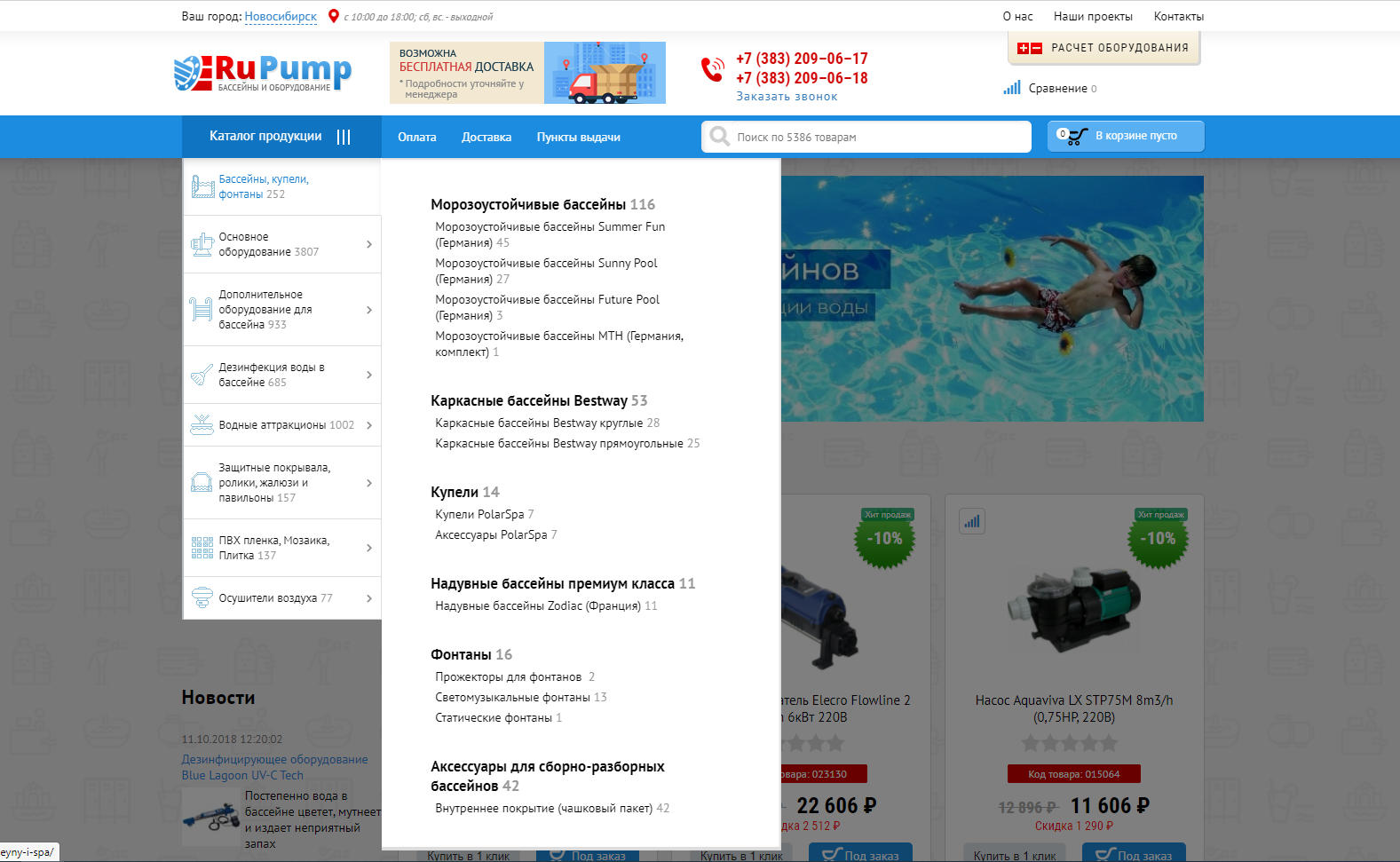
Task: Click the location pin icon near Новосибирск
Action: 334,16
